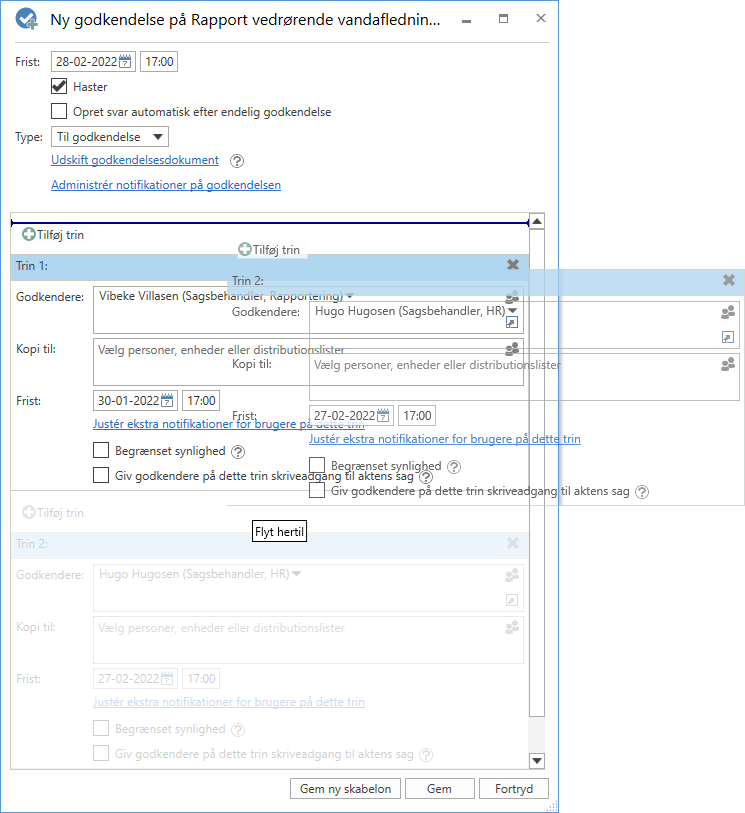The height and width of the screenshot is (813, 745).
Task: Enable Opret svar automatisk efter endelig godkendelse
Action: 60,112
